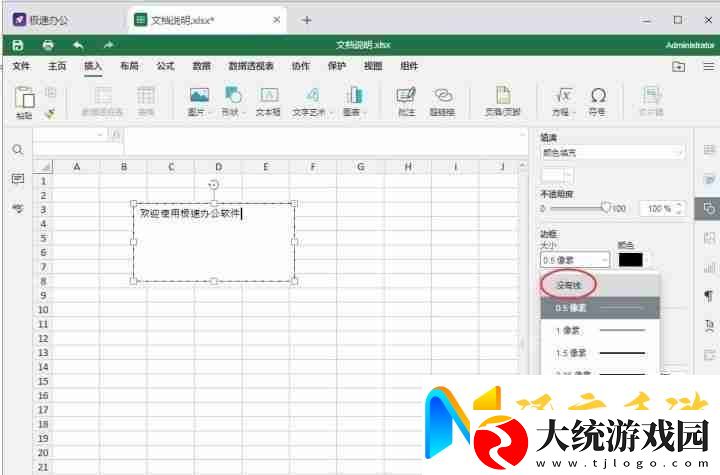Open file location folder icon
The width and height of the screenshot is (720, 475).
click(x=679, y=67)
